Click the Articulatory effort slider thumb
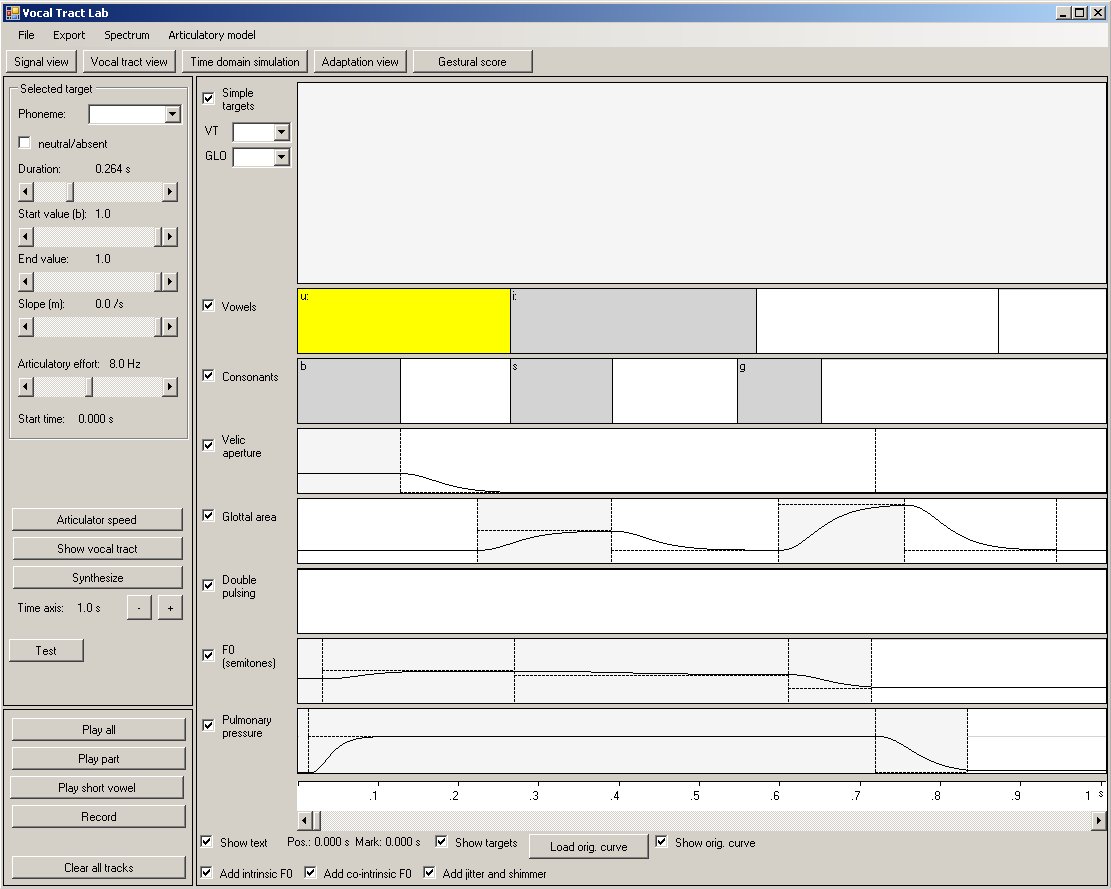This screenshot has height=889, width=1111. coord(89,387)
